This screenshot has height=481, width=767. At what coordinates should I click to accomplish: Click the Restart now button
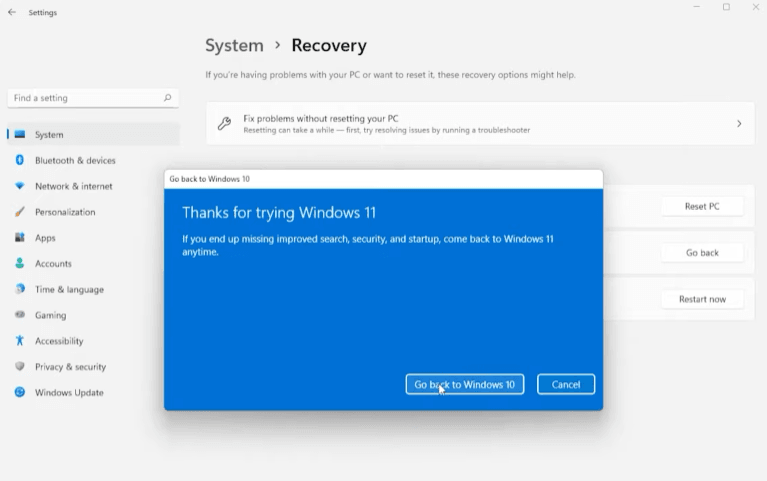click(x=702, y=299)
